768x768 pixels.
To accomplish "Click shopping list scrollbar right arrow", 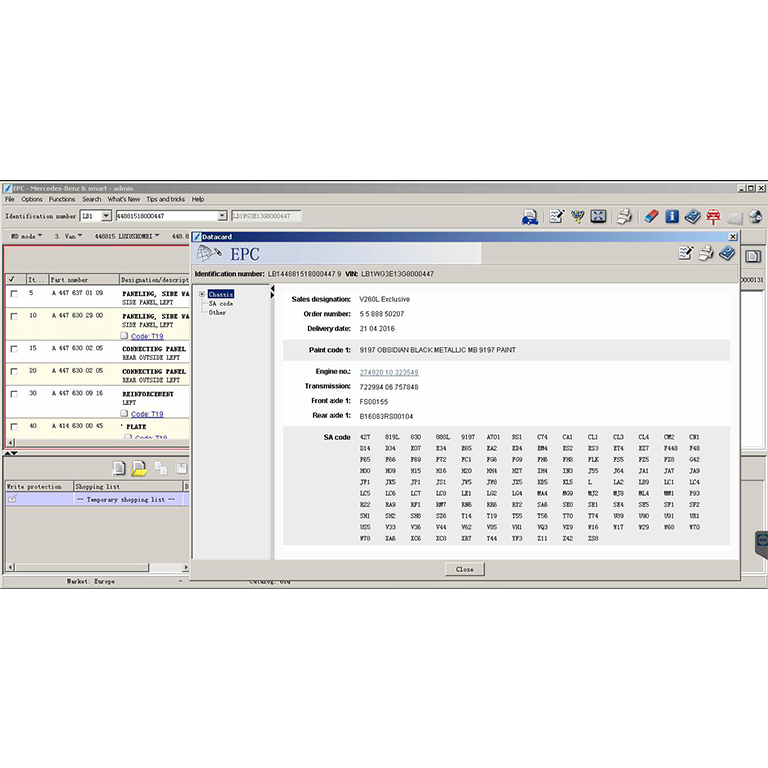I will click(x=185, y=567).
